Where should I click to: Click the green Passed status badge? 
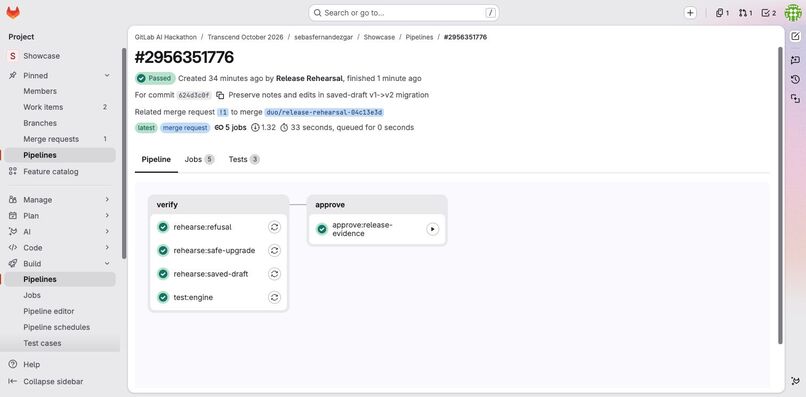(154, 79)
